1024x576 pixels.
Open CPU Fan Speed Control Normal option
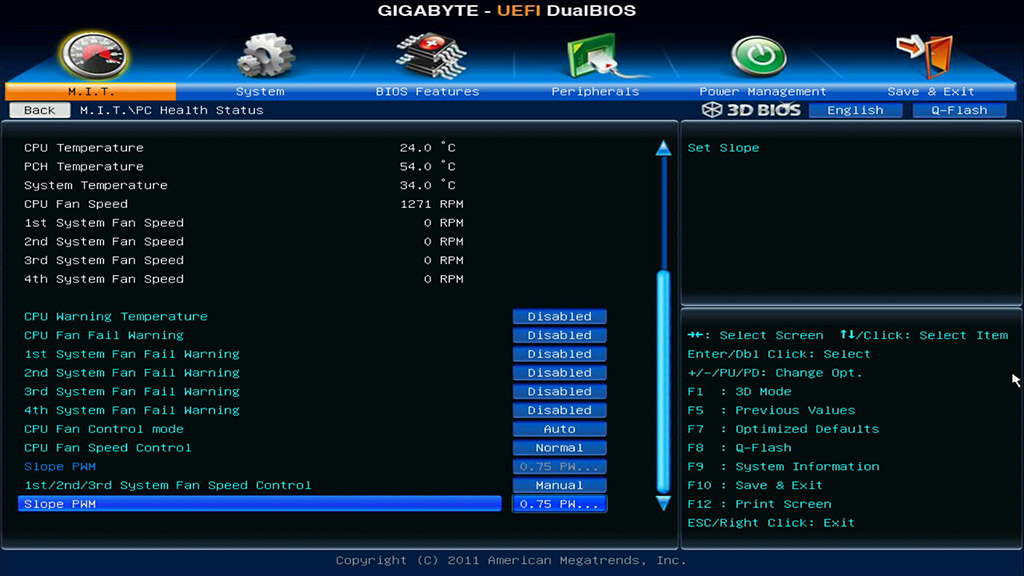[x=560, y=448]
